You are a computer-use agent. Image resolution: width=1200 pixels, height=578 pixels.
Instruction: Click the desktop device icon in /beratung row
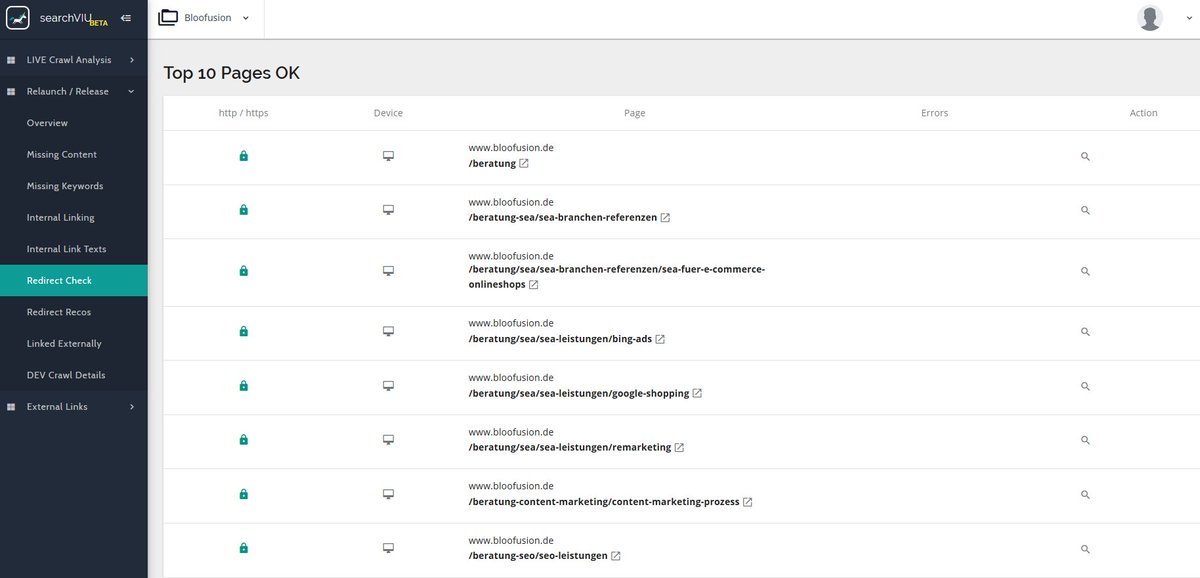(x=388, y=156)
